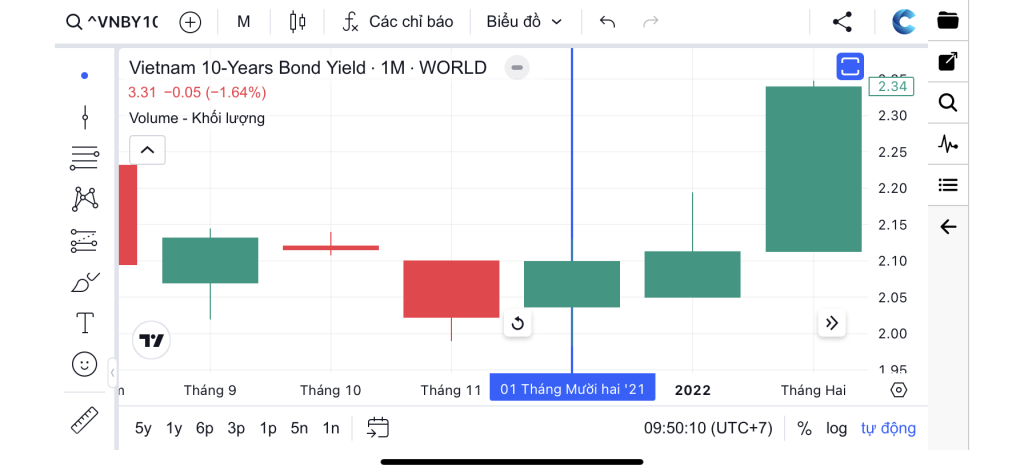Select the 1y time range
The width and height of the screenshot is (1024, 474).
(174, 428)
